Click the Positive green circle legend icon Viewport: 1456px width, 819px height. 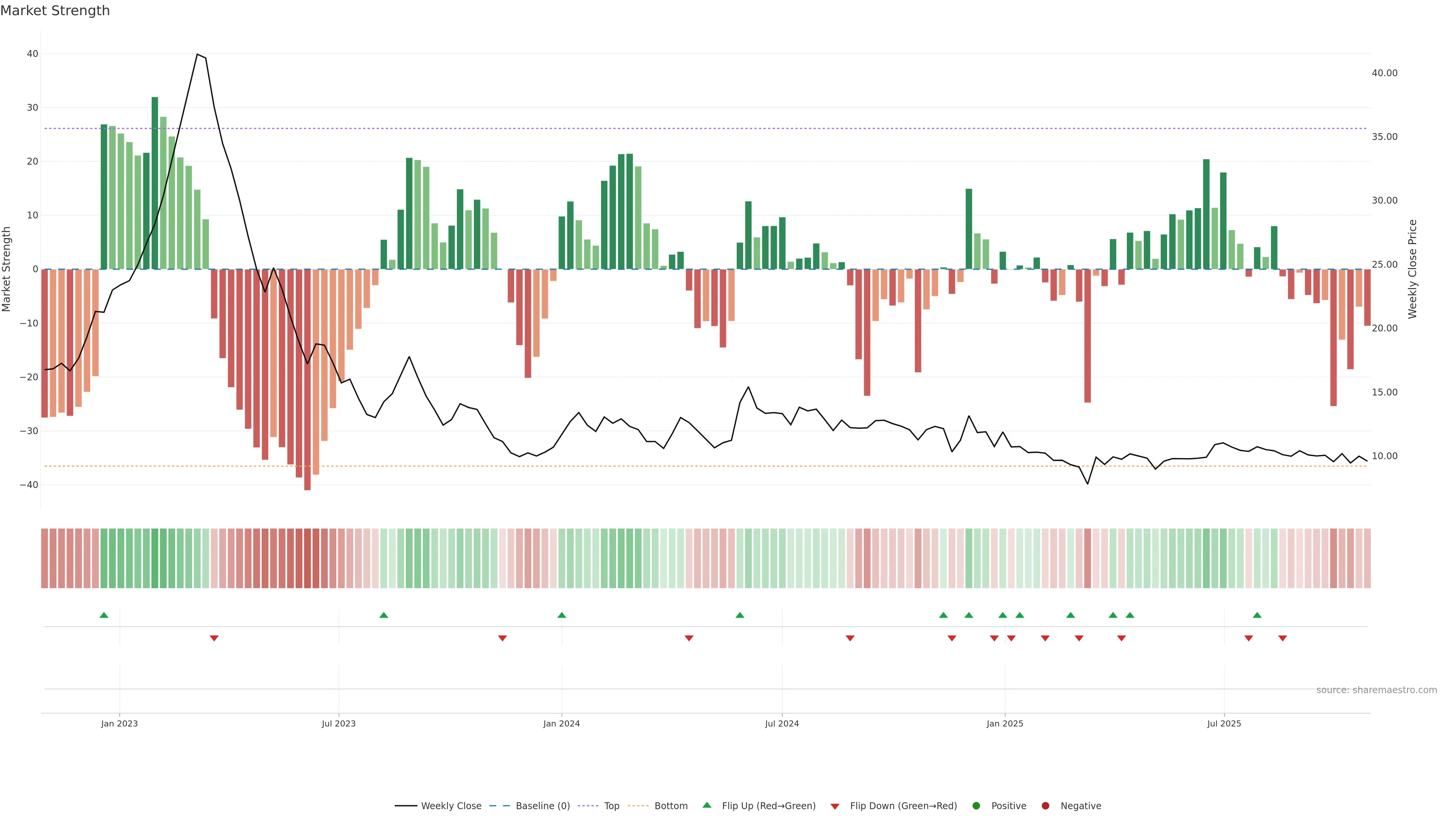point(976,805)
